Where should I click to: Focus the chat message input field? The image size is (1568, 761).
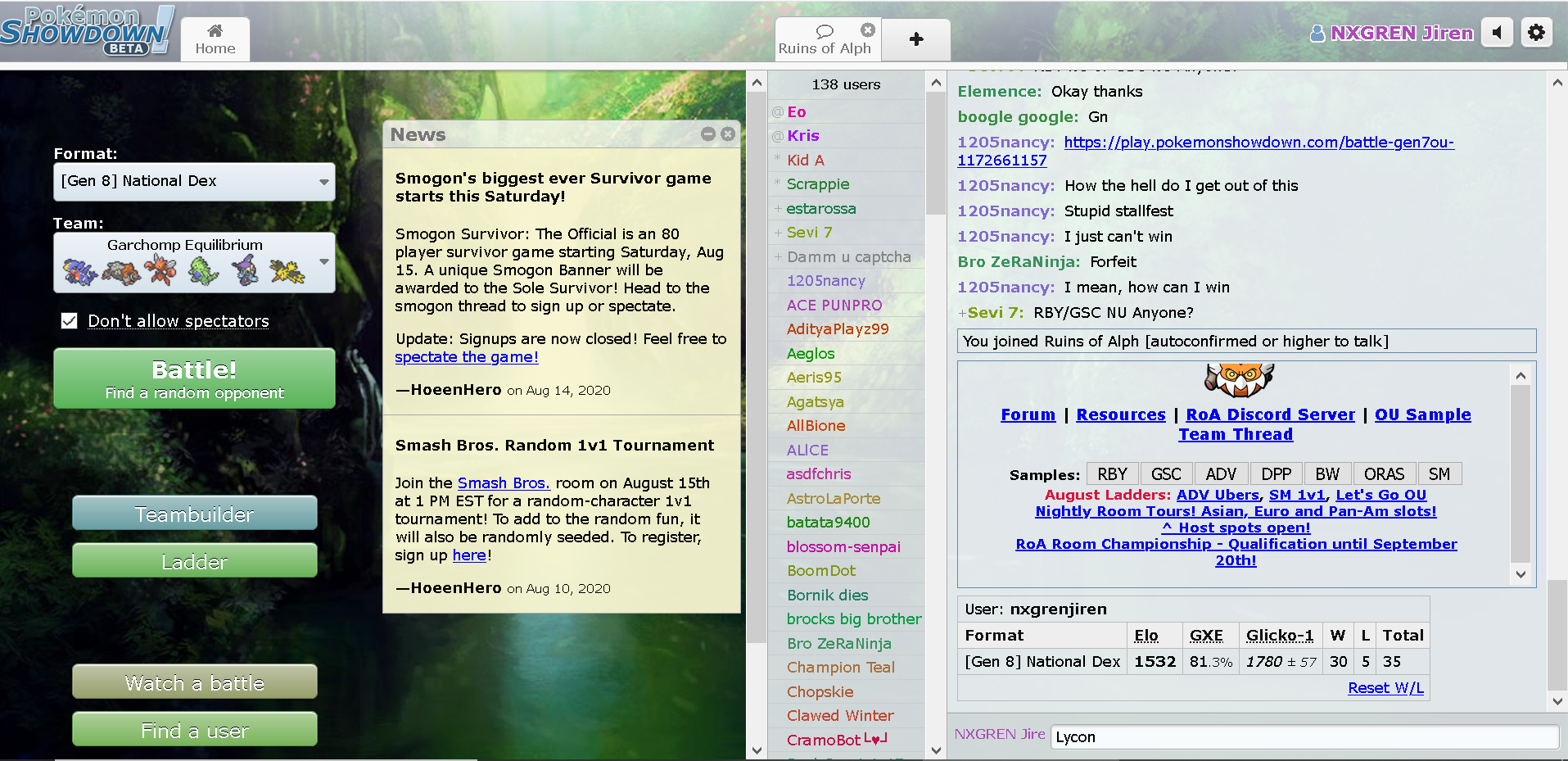[1304, 736]
